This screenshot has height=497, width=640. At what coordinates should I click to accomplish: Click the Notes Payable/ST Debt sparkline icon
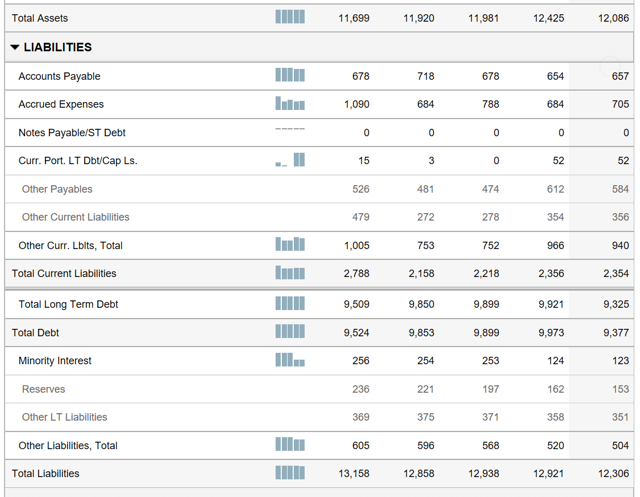290,129
